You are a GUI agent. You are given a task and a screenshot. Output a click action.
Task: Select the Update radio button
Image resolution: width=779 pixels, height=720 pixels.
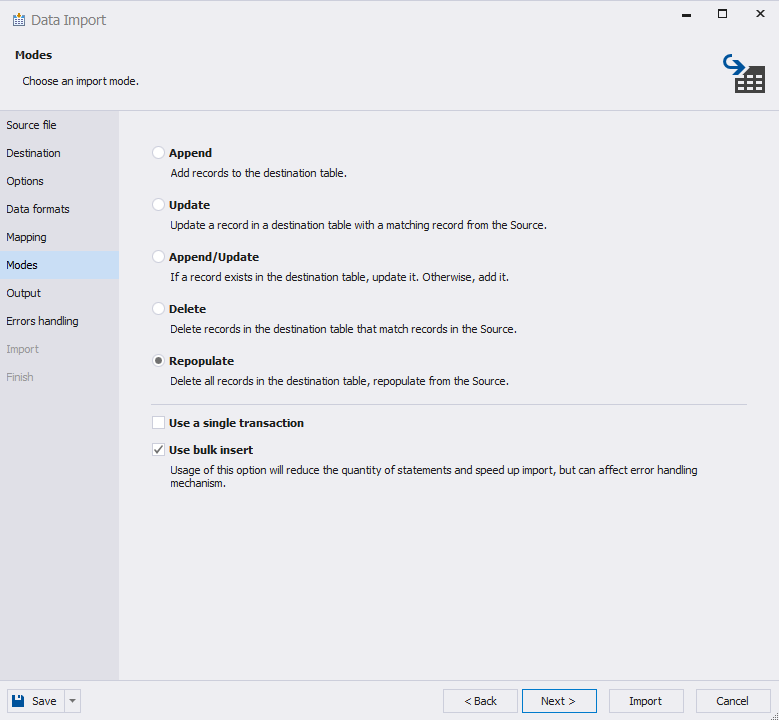pos(158,205)
